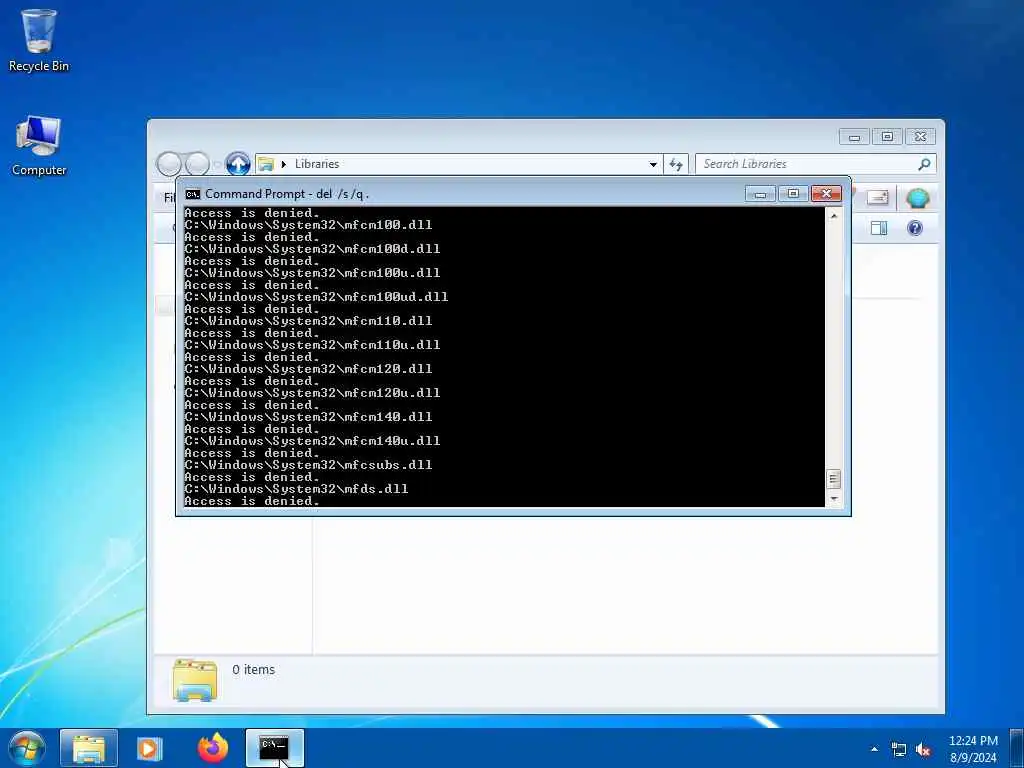The width and height of the screenshot is (1024, 768).
Task: Select the Computer desktop icon
Action: click(39, 145)
